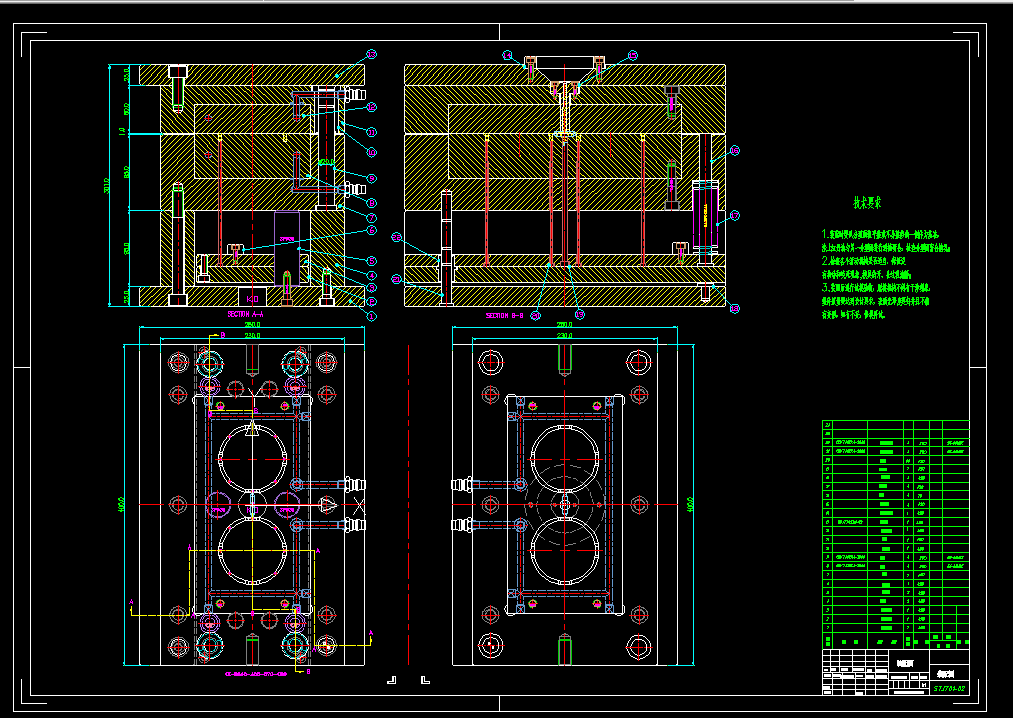Image resolution: width=1013 pixels, height=718 pixels.
Task: Click the '技术要求' heading text
Action: [867, 203]
